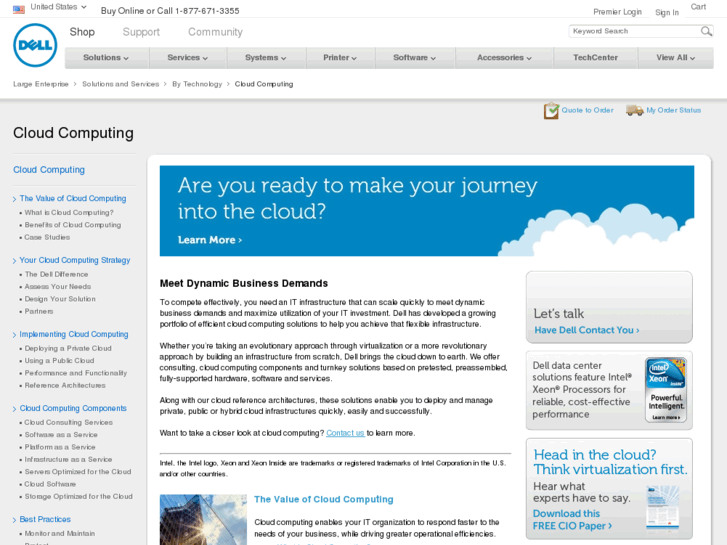Open the TechCenter nav item
The width and height of the screenshot is (727, 545).
pyautogui.click(x=595, y=58)
